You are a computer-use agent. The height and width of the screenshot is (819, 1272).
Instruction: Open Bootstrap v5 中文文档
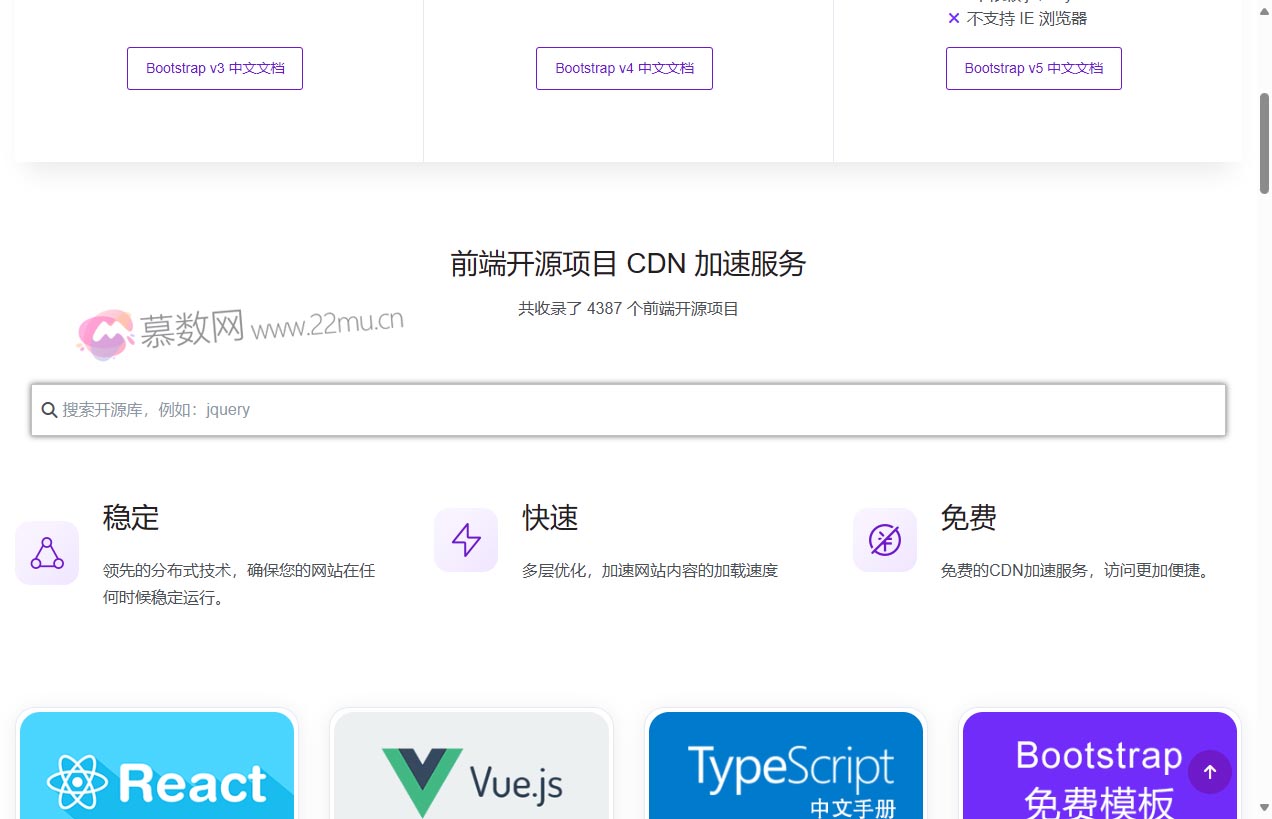[x=1033, y=68]
